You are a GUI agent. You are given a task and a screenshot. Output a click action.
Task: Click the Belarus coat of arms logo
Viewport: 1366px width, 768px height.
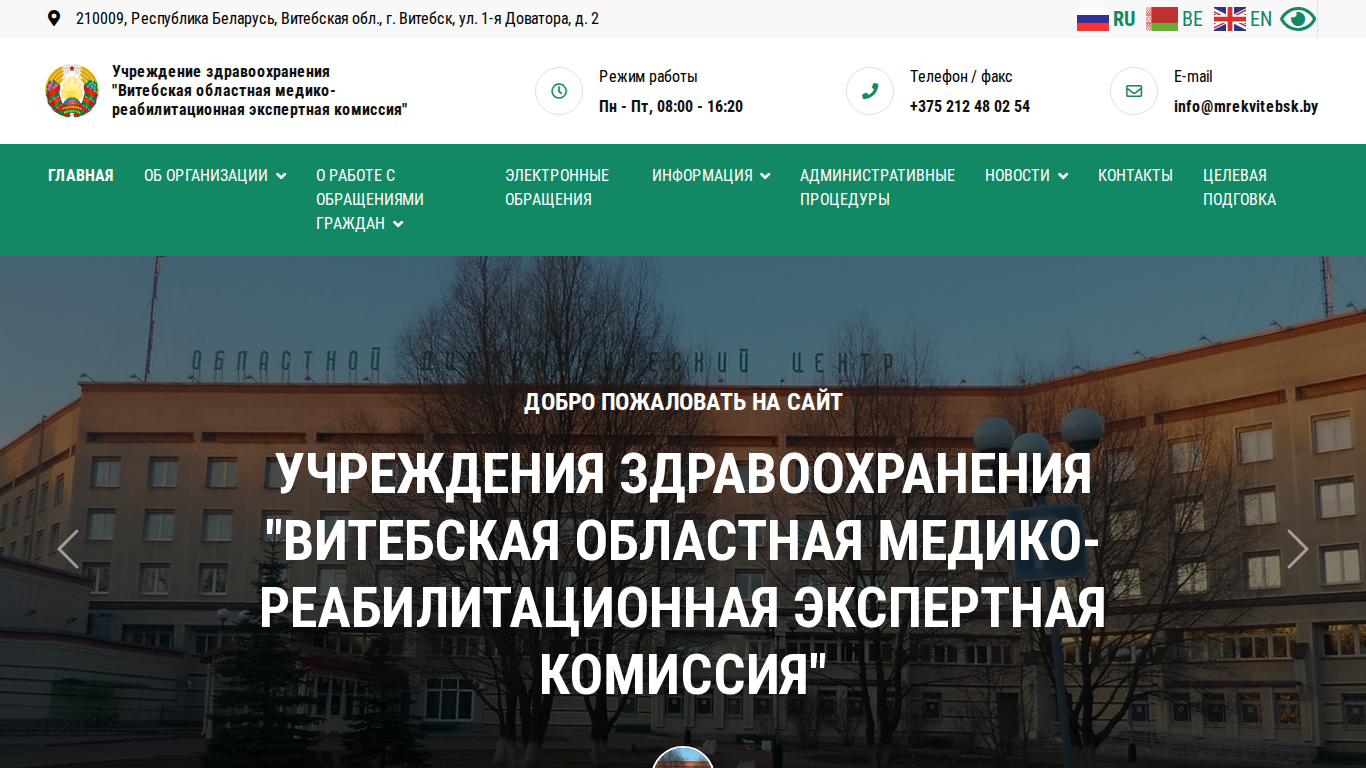click(72, 92)
